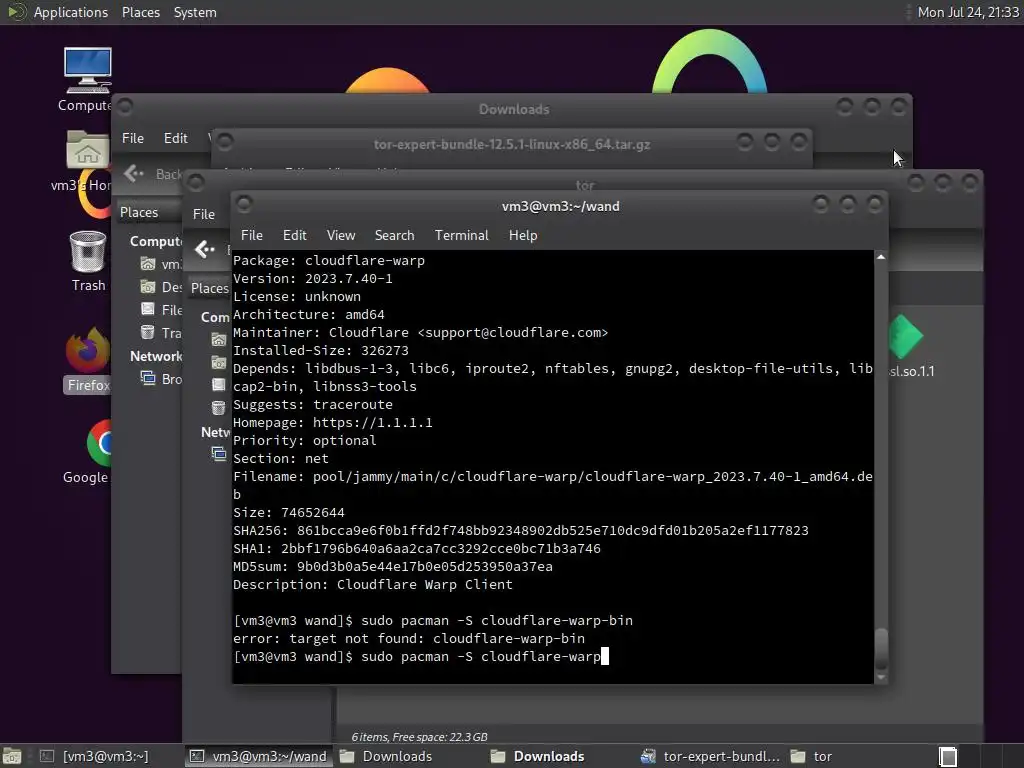Open the Trash desktop icon

(x=88, y=251)
